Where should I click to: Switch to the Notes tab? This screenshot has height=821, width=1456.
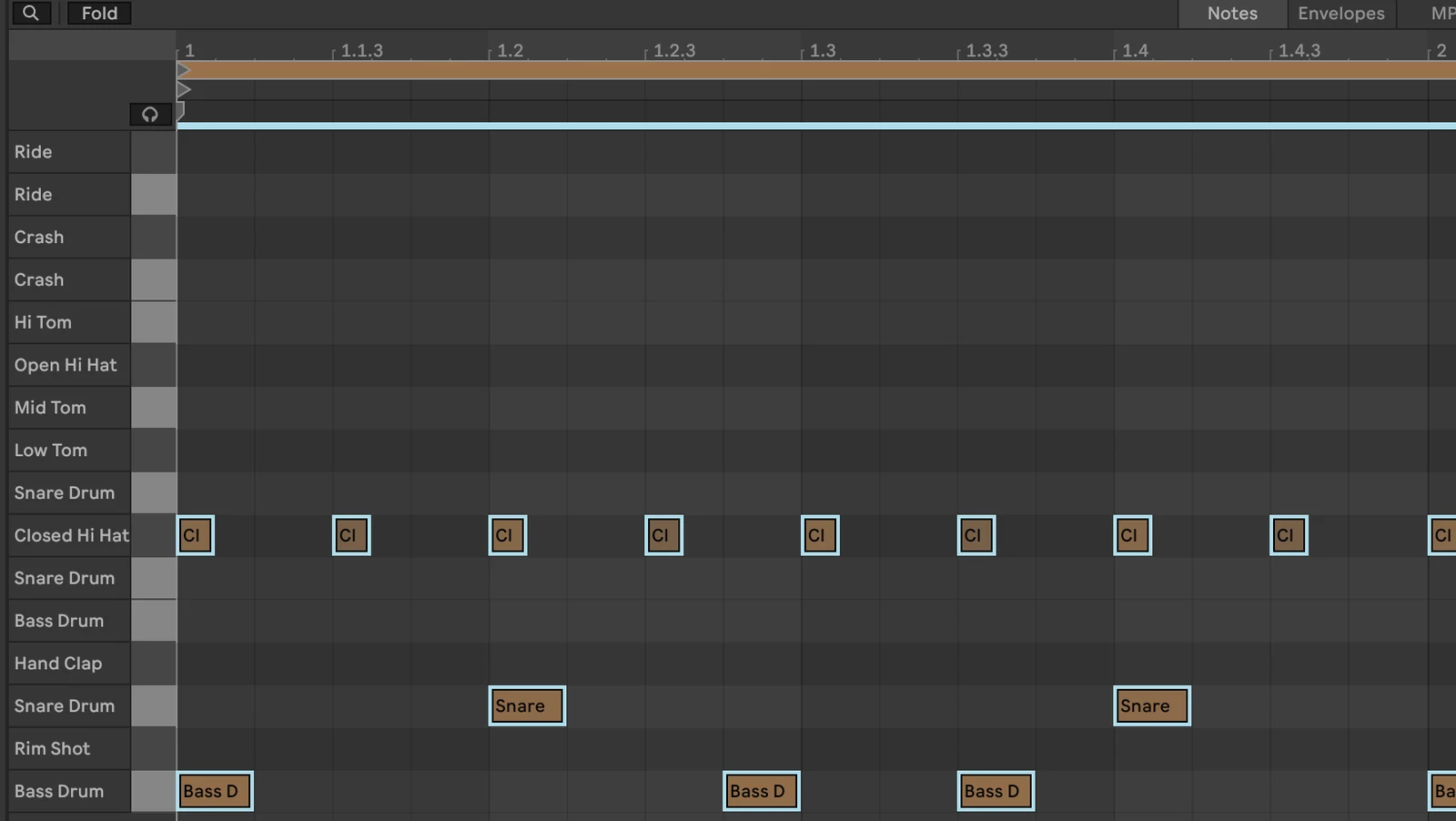[1232, 14]
